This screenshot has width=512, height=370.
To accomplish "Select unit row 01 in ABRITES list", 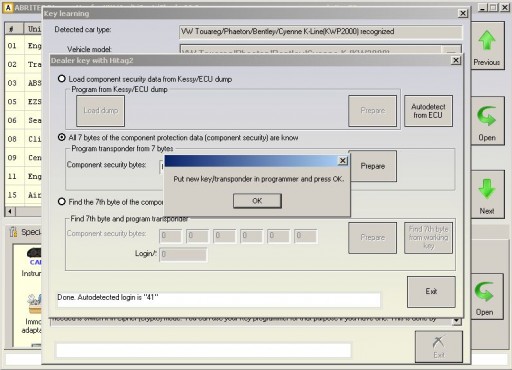I will (x=23, y=45).
